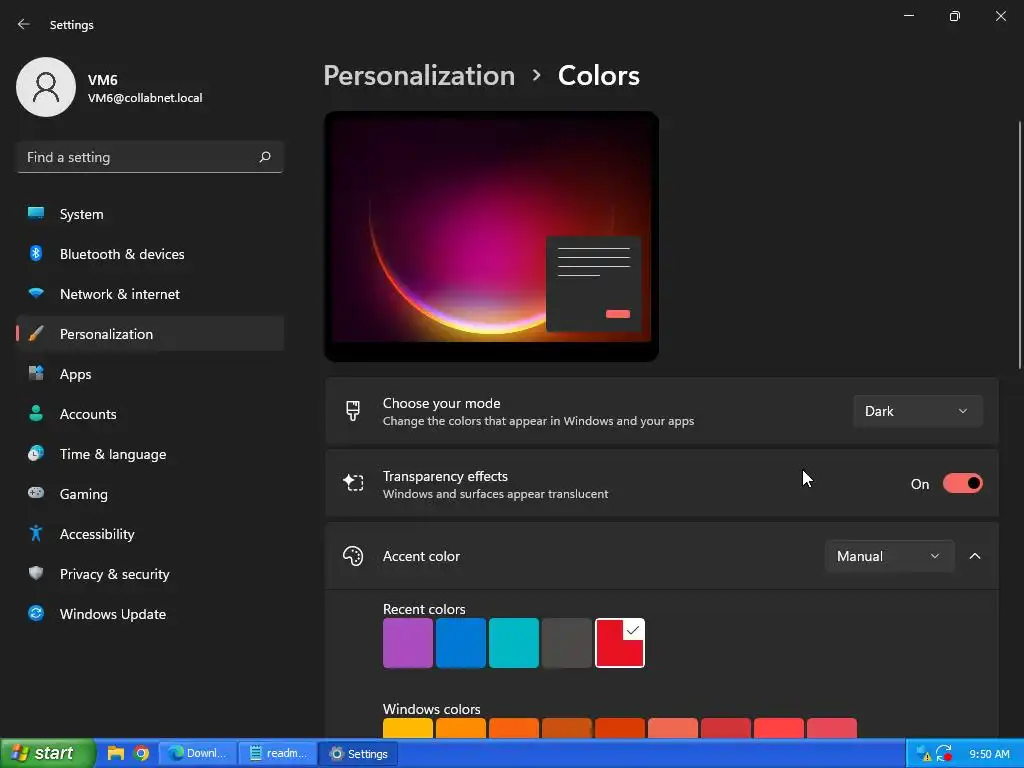Navigate to Time & language

150,454
